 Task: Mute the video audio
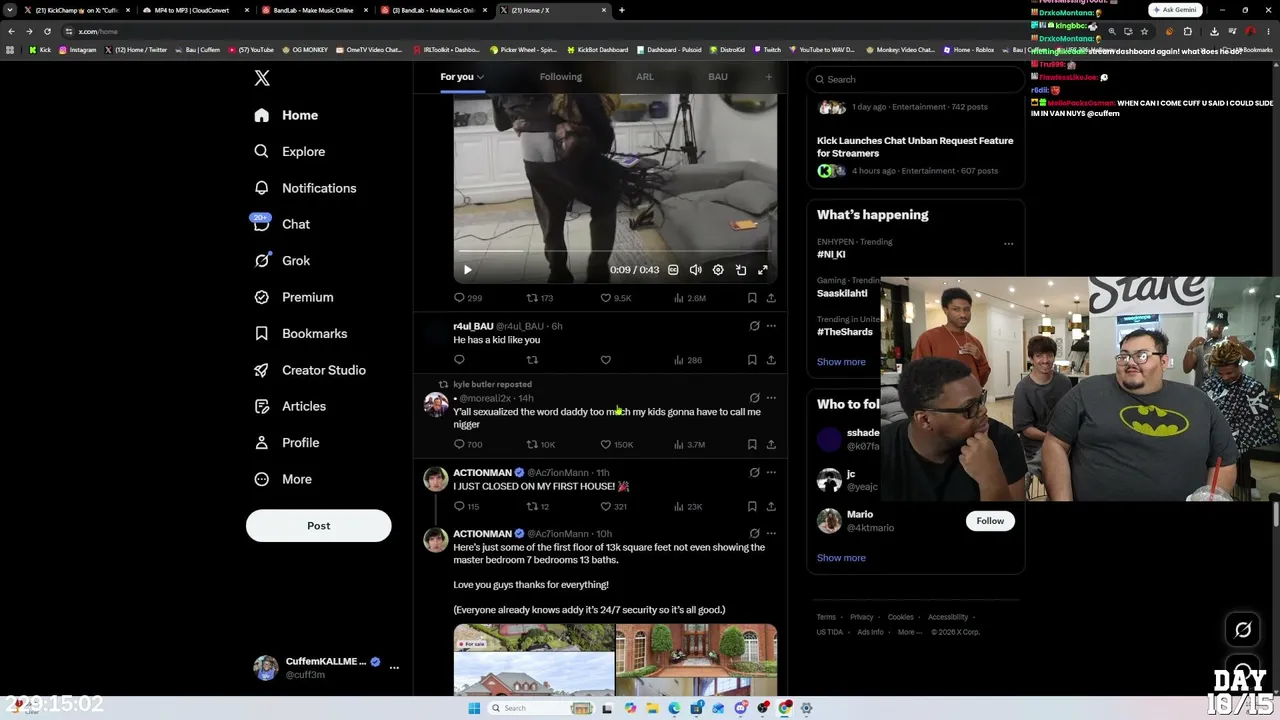pos(696,270)
